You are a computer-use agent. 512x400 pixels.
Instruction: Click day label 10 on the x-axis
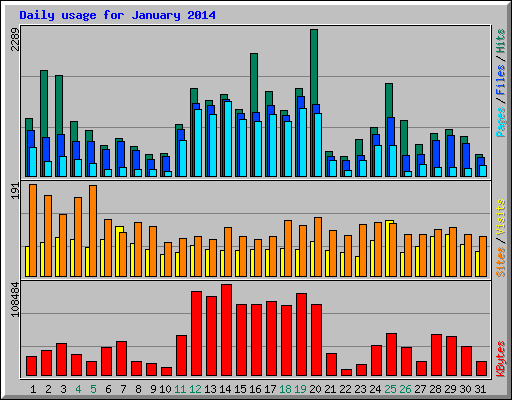click(165, 389)
